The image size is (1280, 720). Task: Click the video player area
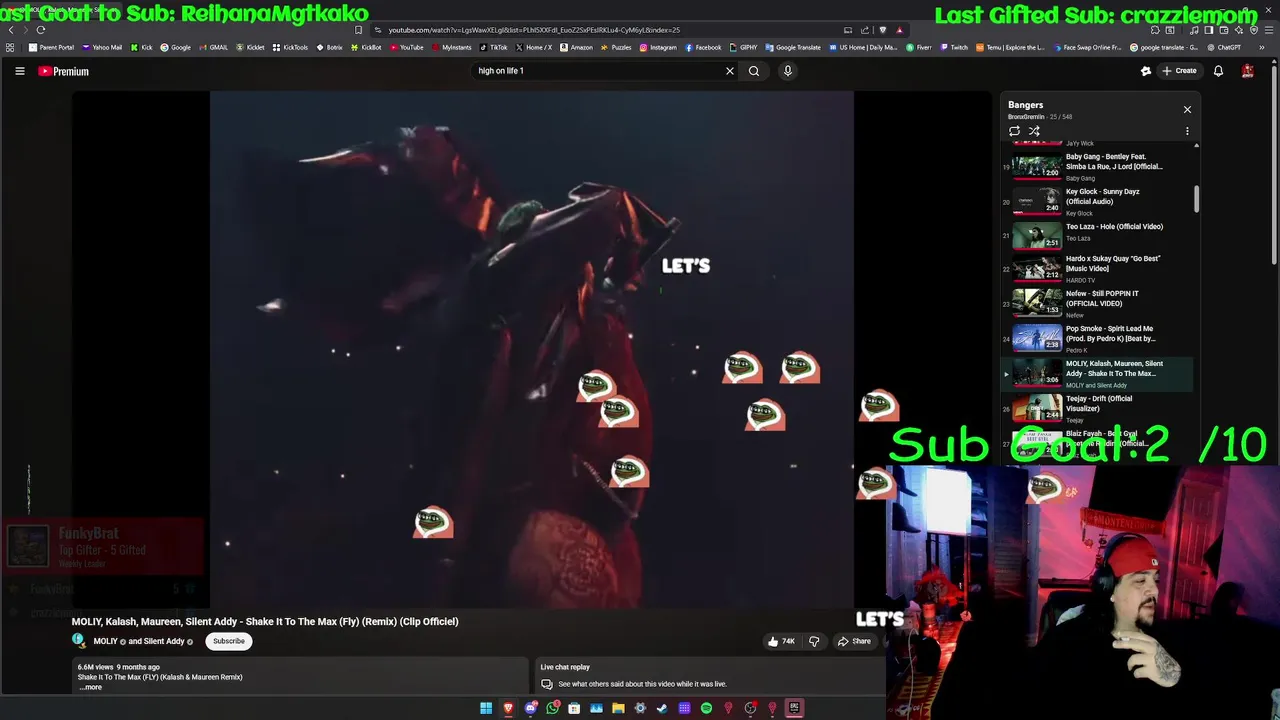[532, 350]
